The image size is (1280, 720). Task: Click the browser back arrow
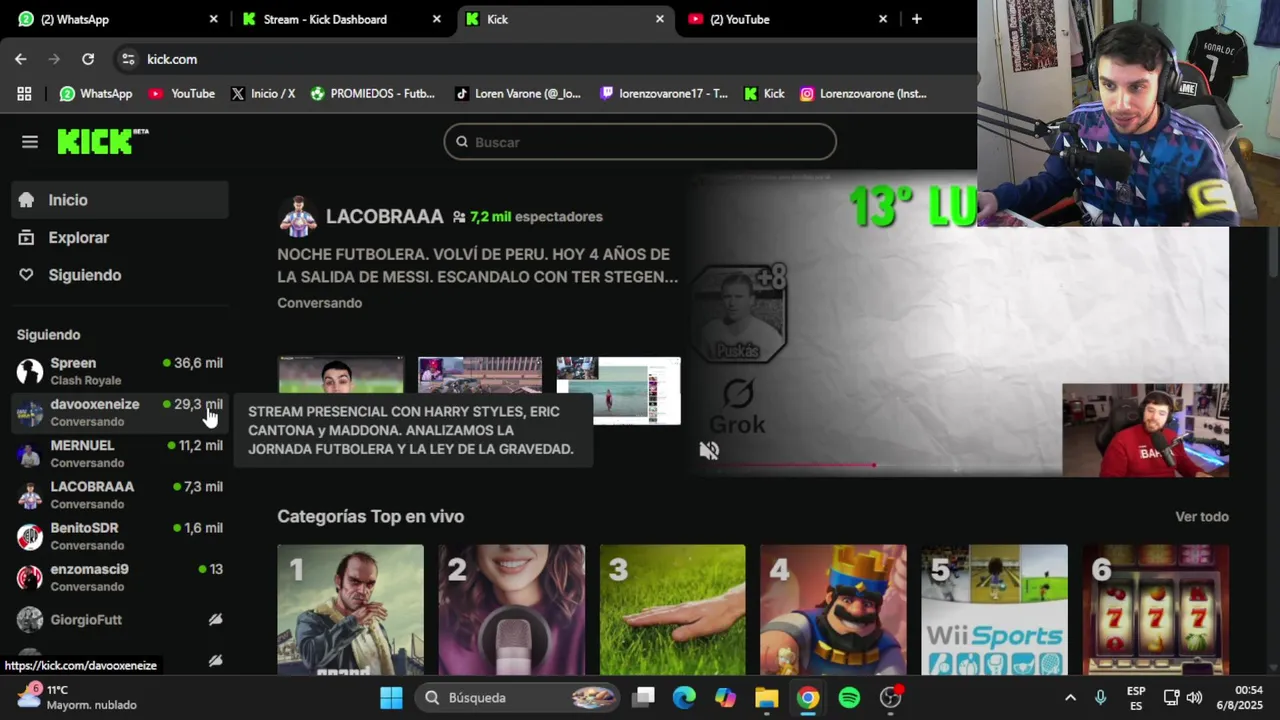[x=21, y=59]
